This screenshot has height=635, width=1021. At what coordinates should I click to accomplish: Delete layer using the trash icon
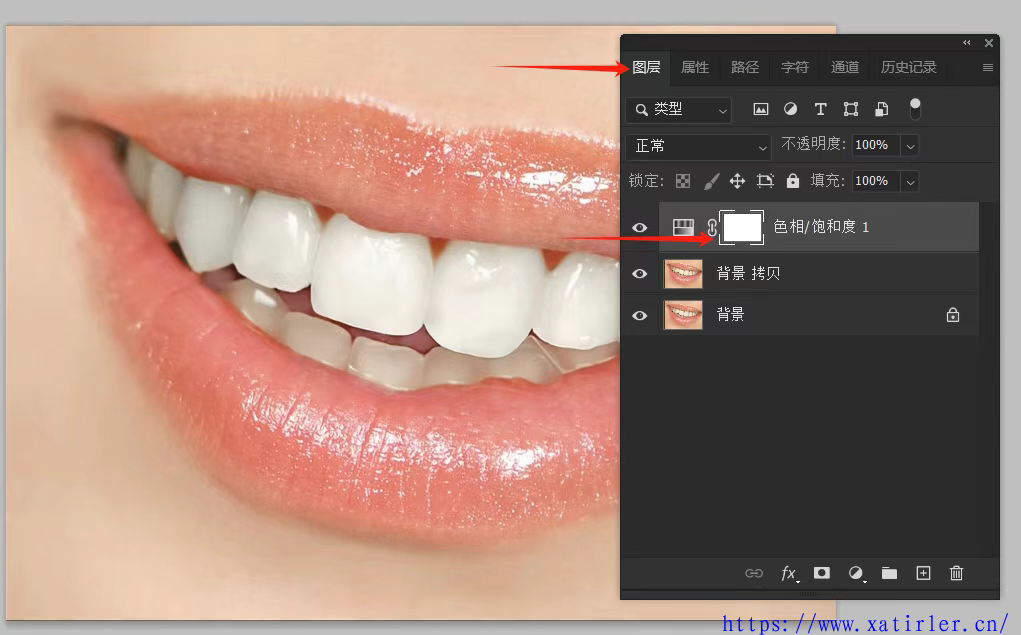click(956, 573)
